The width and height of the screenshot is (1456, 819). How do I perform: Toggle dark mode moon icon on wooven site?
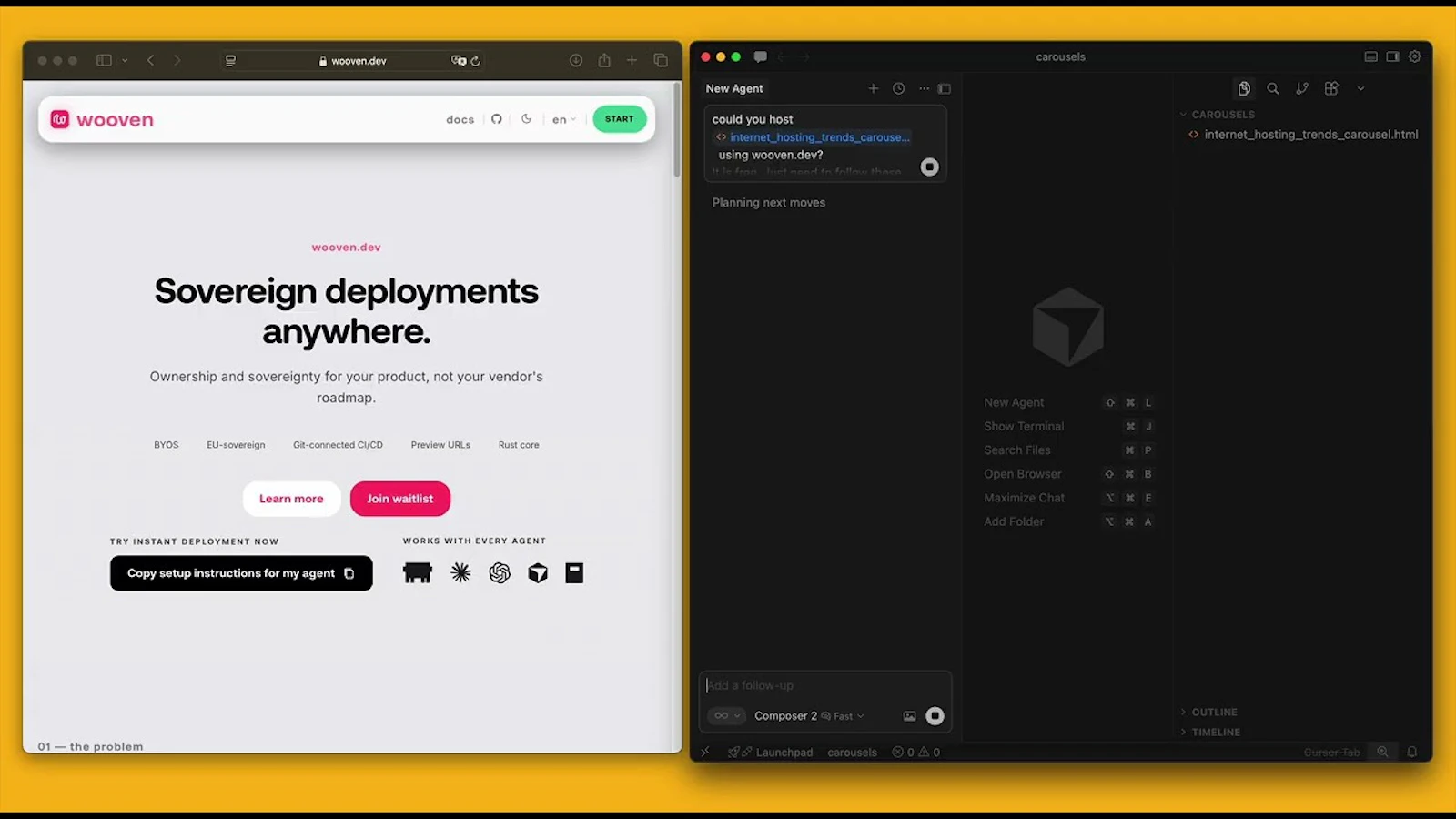[x=526, y=119]
